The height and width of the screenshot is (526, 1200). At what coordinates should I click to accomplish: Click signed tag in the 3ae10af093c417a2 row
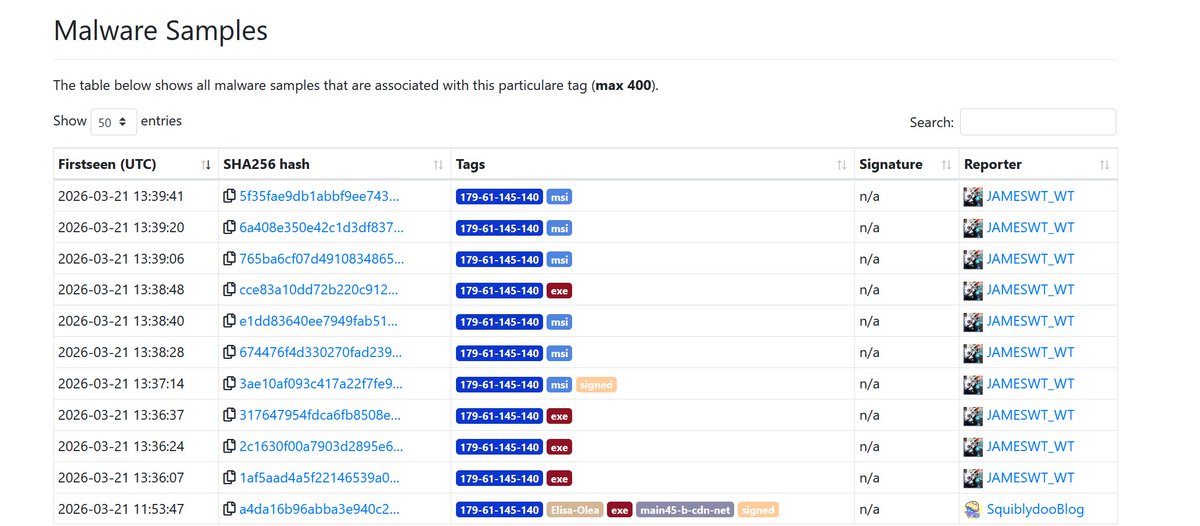coord(596,385)
